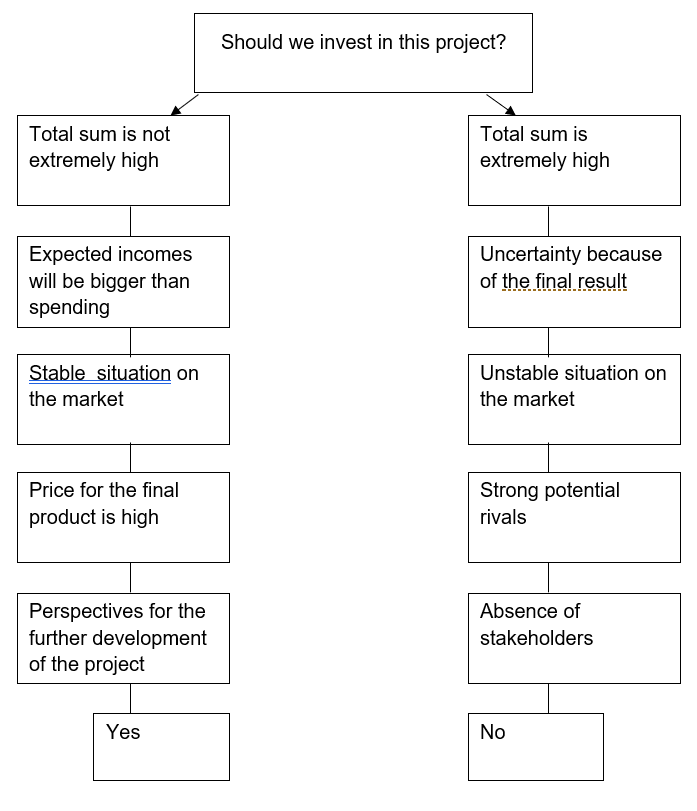Click connector below "Total sum is extremely high" box
The image size is (697, 811).
[548, 221]
